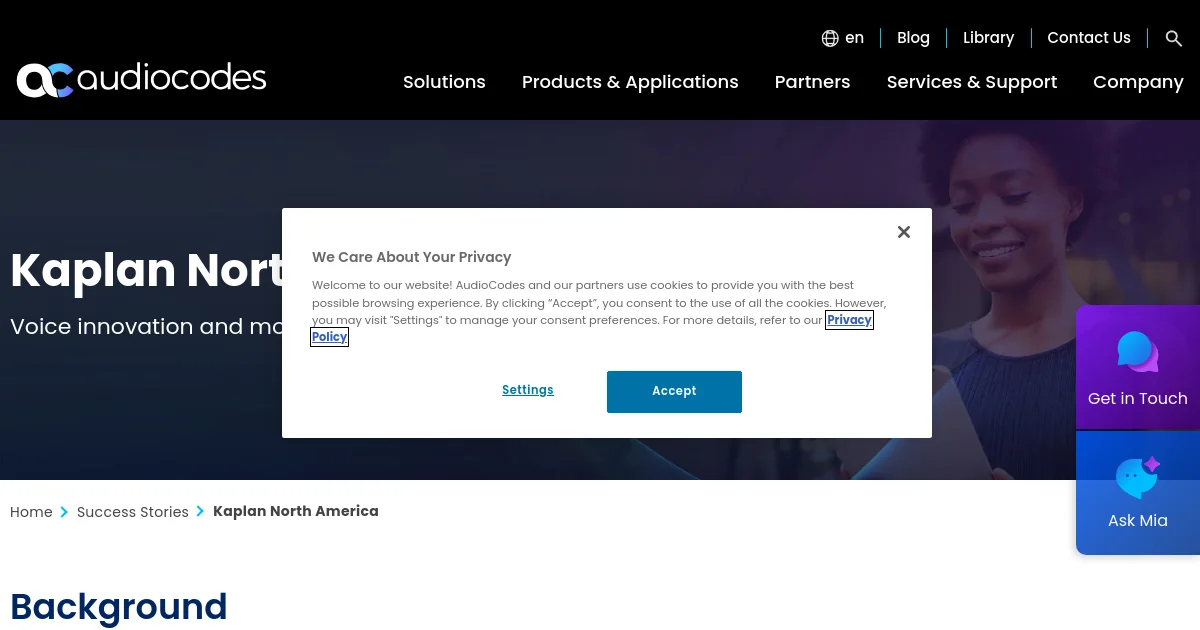Open the Privacy Policy link
1200x630 pixels.
click(849, 320)
